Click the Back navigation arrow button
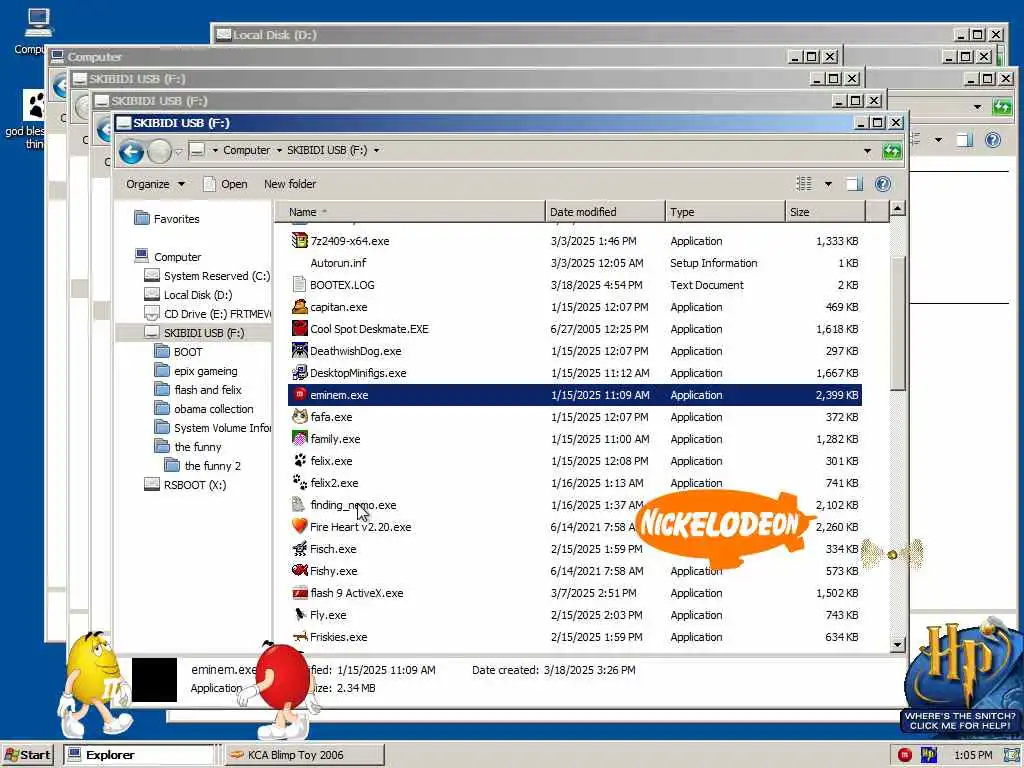 pos(131,152)
